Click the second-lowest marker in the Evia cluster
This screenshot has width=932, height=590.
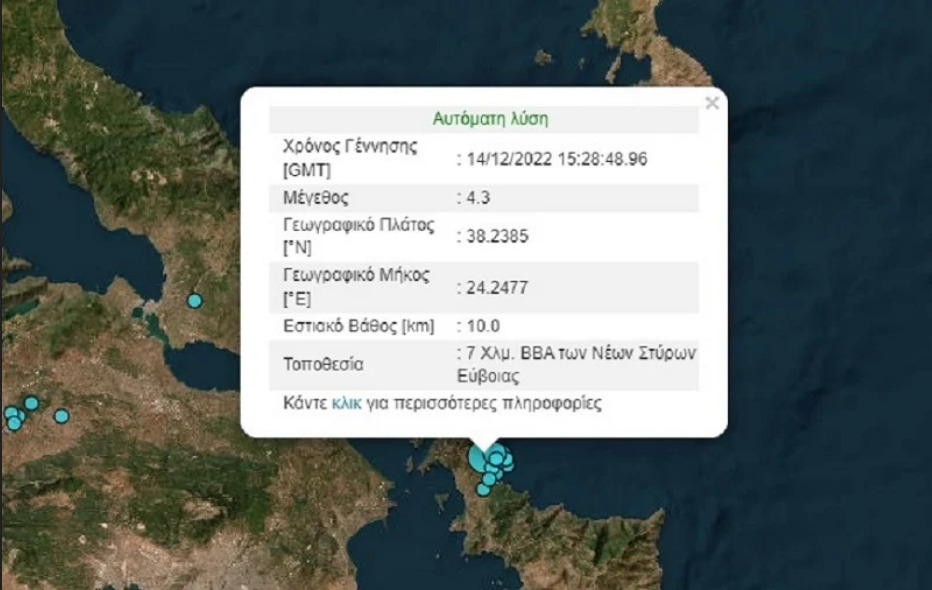[489, 479]
